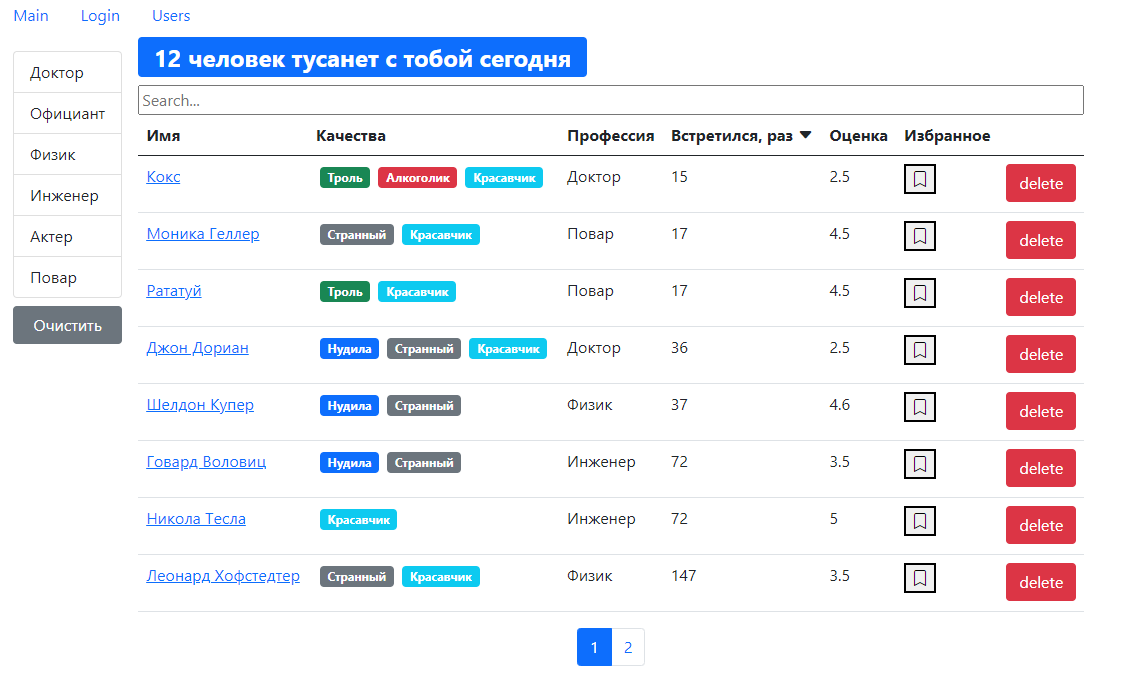Delete the Рататуй row

click(1040, 297)
